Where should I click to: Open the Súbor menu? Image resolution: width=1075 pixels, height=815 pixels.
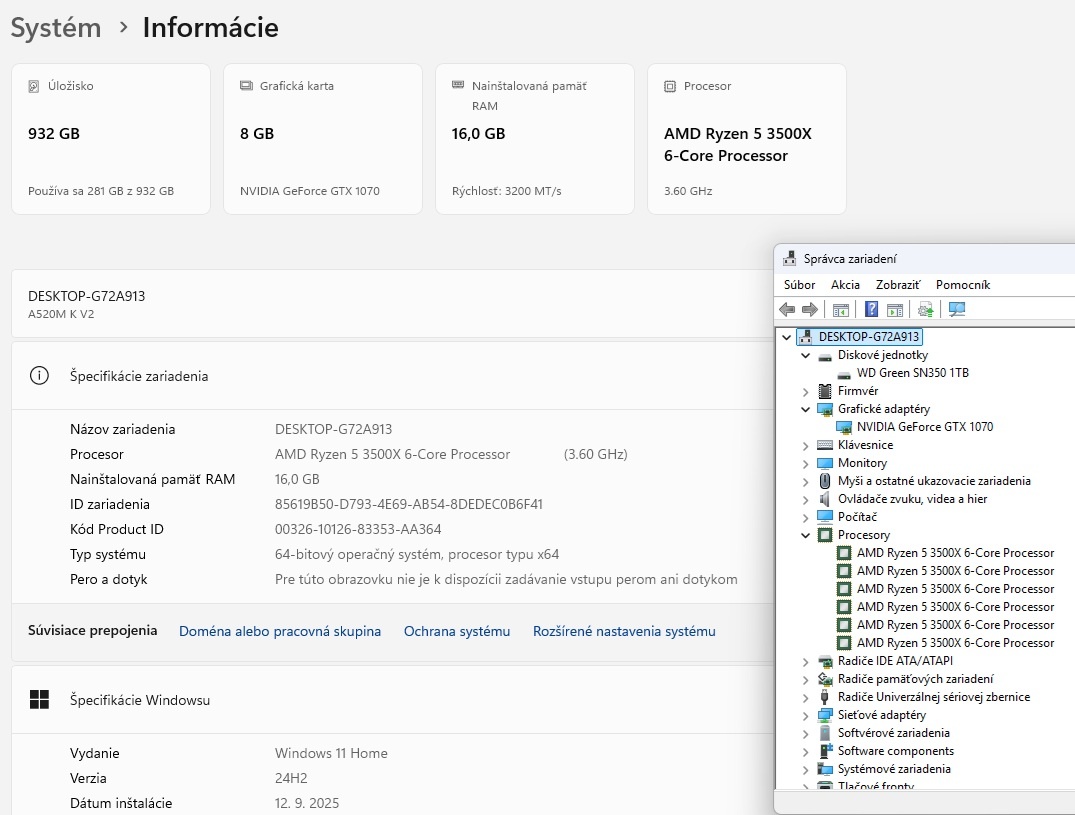point(799,285)
